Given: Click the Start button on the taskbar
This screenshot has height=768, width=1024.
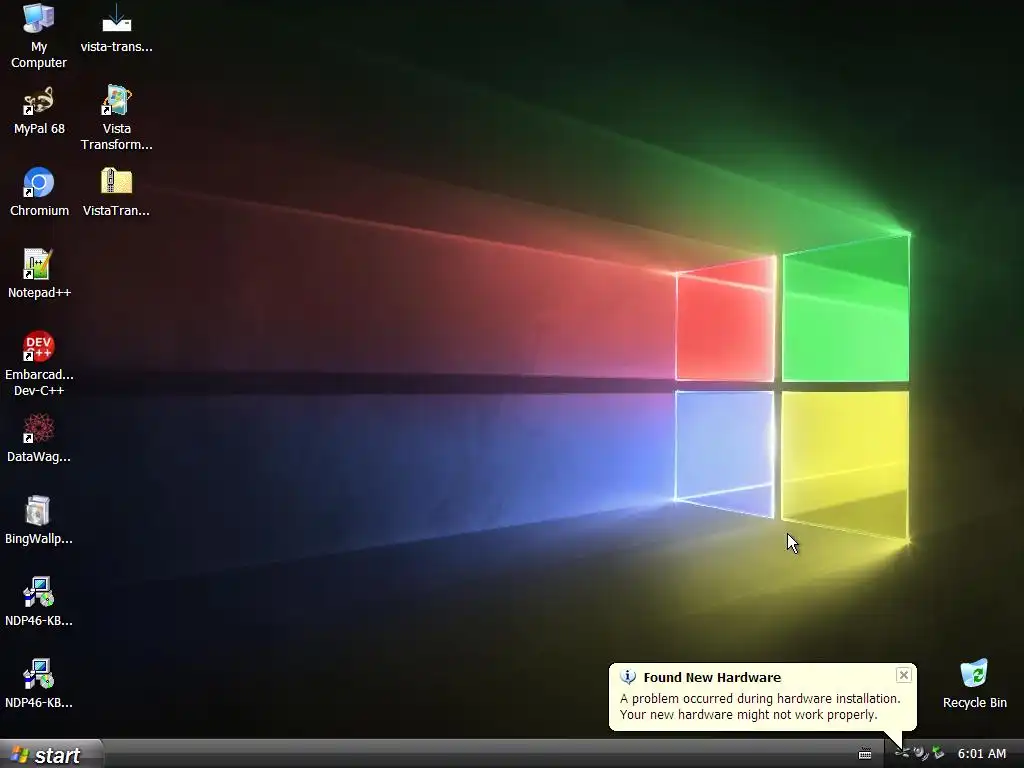Looking at the screenshot, I should point(51,754).
